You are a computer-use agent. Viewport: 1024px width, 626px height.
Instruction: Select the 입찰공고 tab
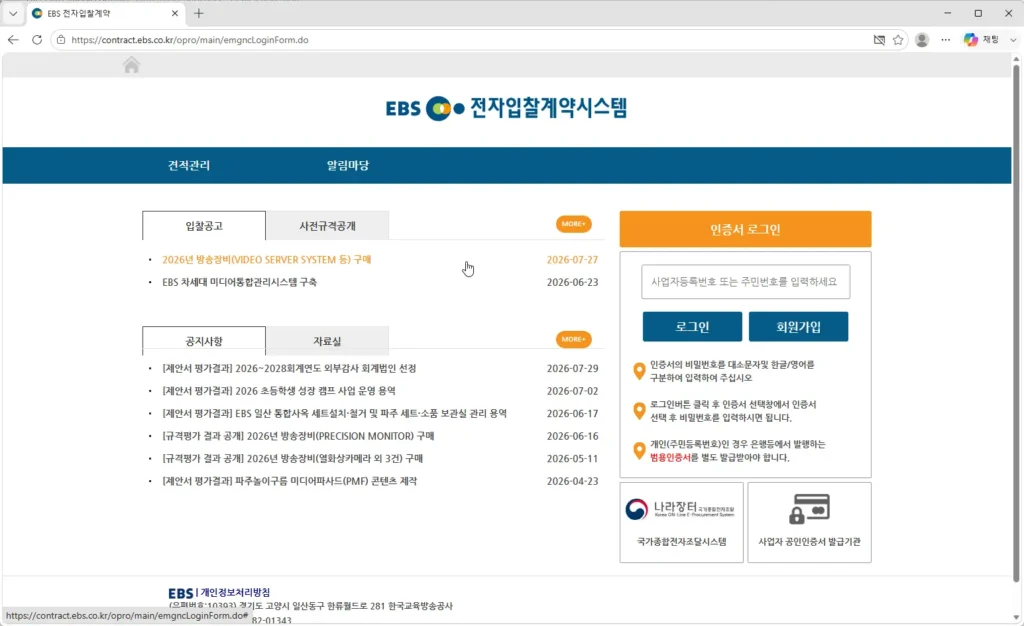tap(204, 226)
